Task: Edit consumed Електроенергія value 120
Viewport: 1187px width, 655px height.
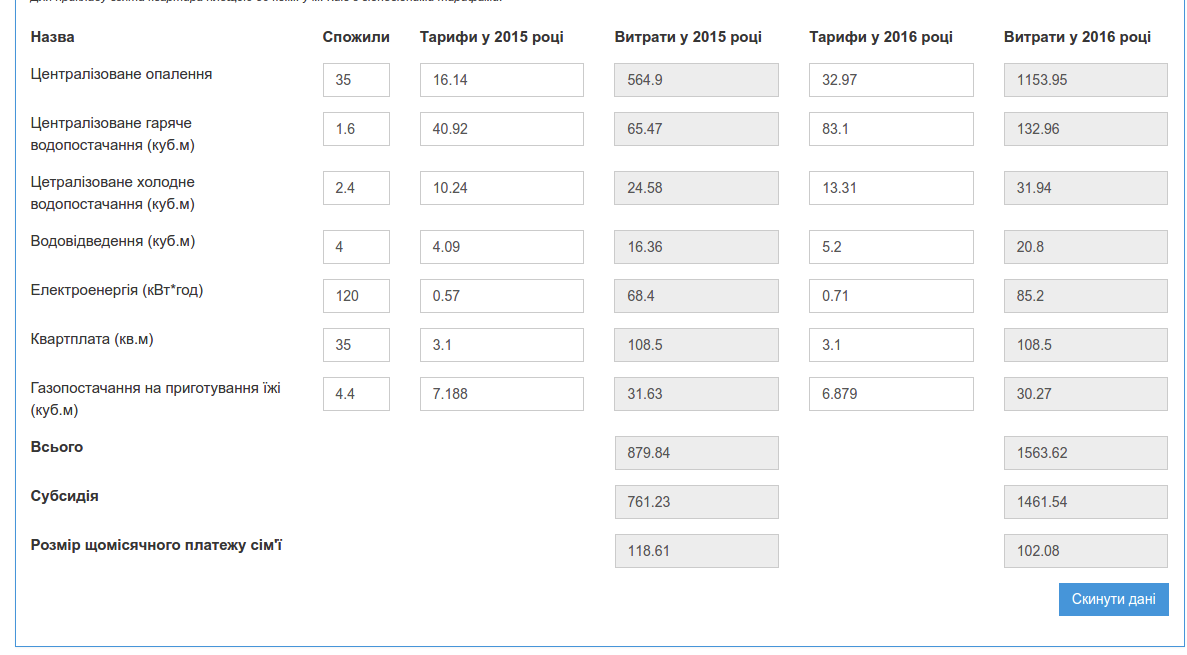Action: pyautogui.click(x=356, y=296)
